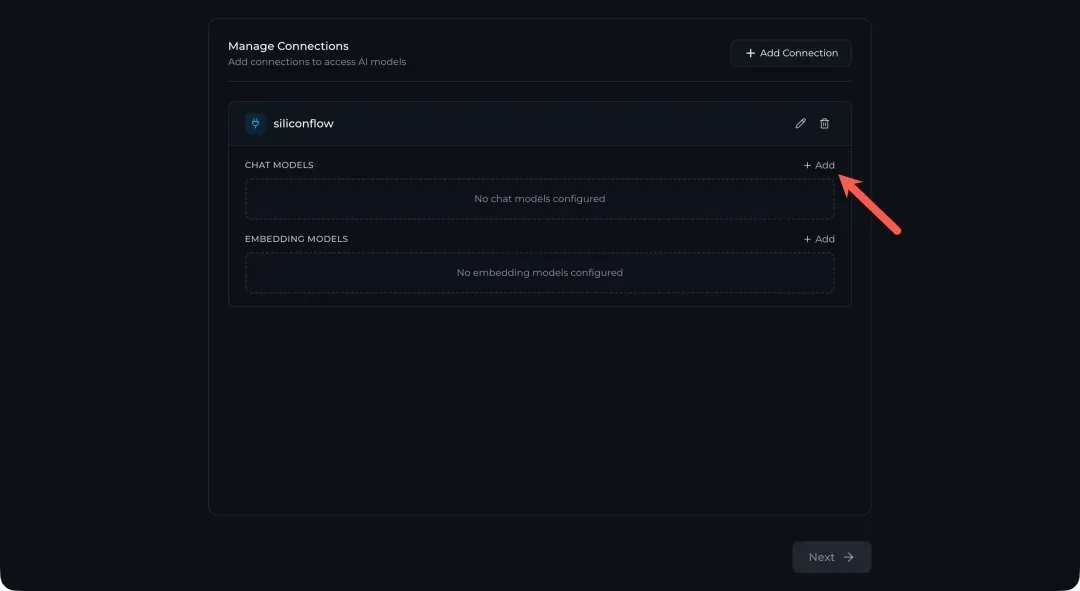Click "Add connections to access AI models" subtitle

(x=317, y=62)
